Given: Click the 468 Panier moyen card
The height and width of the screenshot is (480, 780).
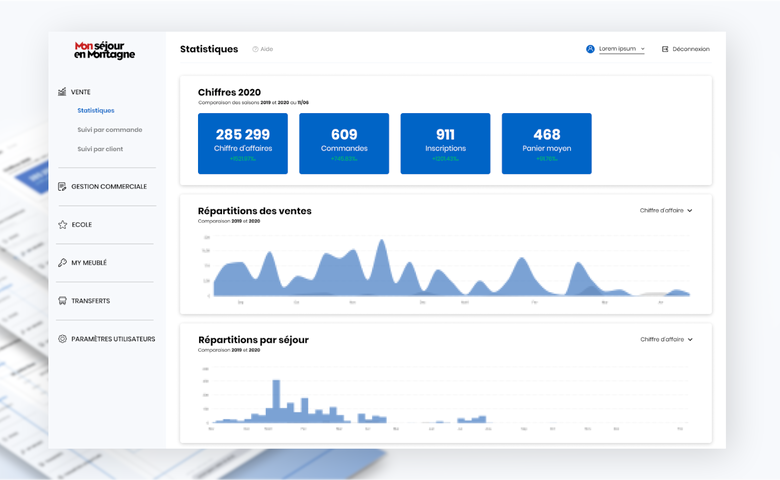Looking at the screenshot, I should 547,144.
